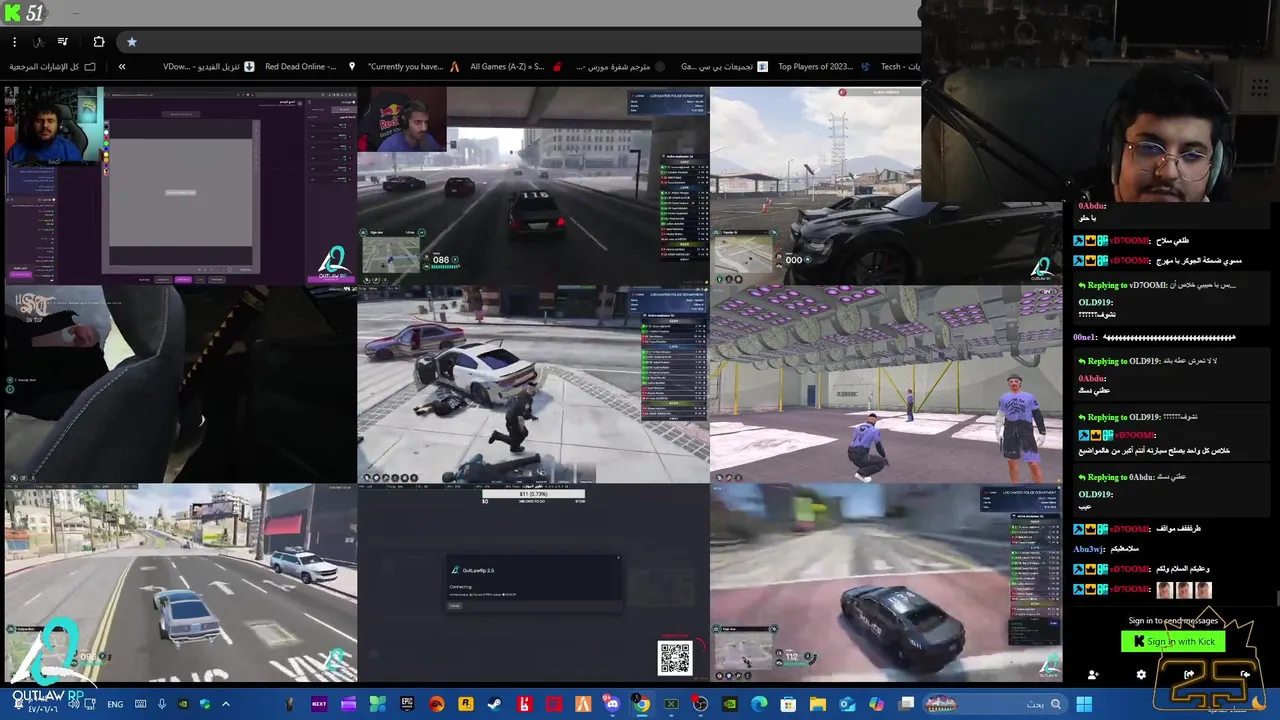Open the Tecsh bookmark

point(900,66)
